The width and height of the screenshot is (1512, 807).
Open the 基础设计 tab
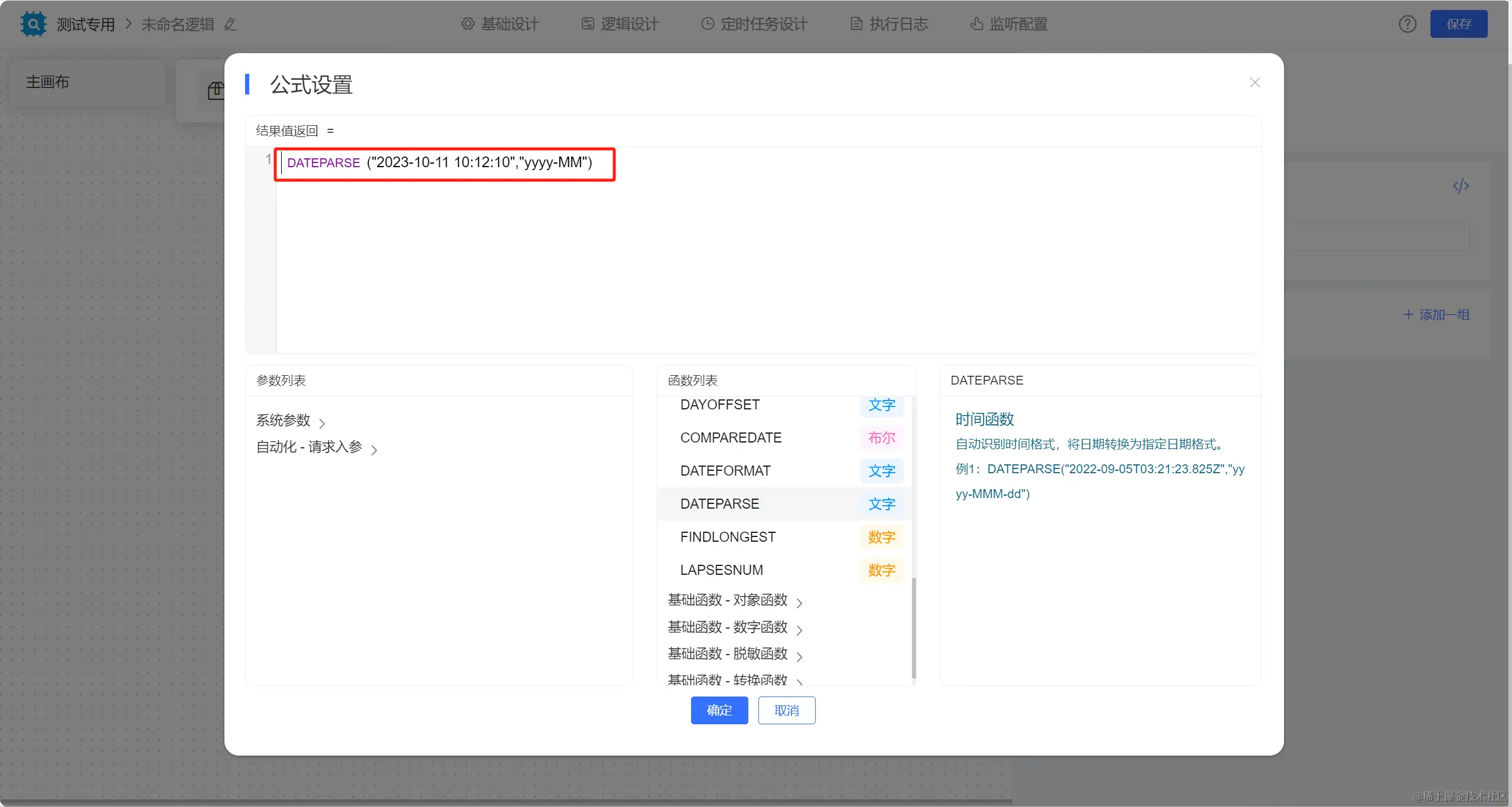click(500, 24)
